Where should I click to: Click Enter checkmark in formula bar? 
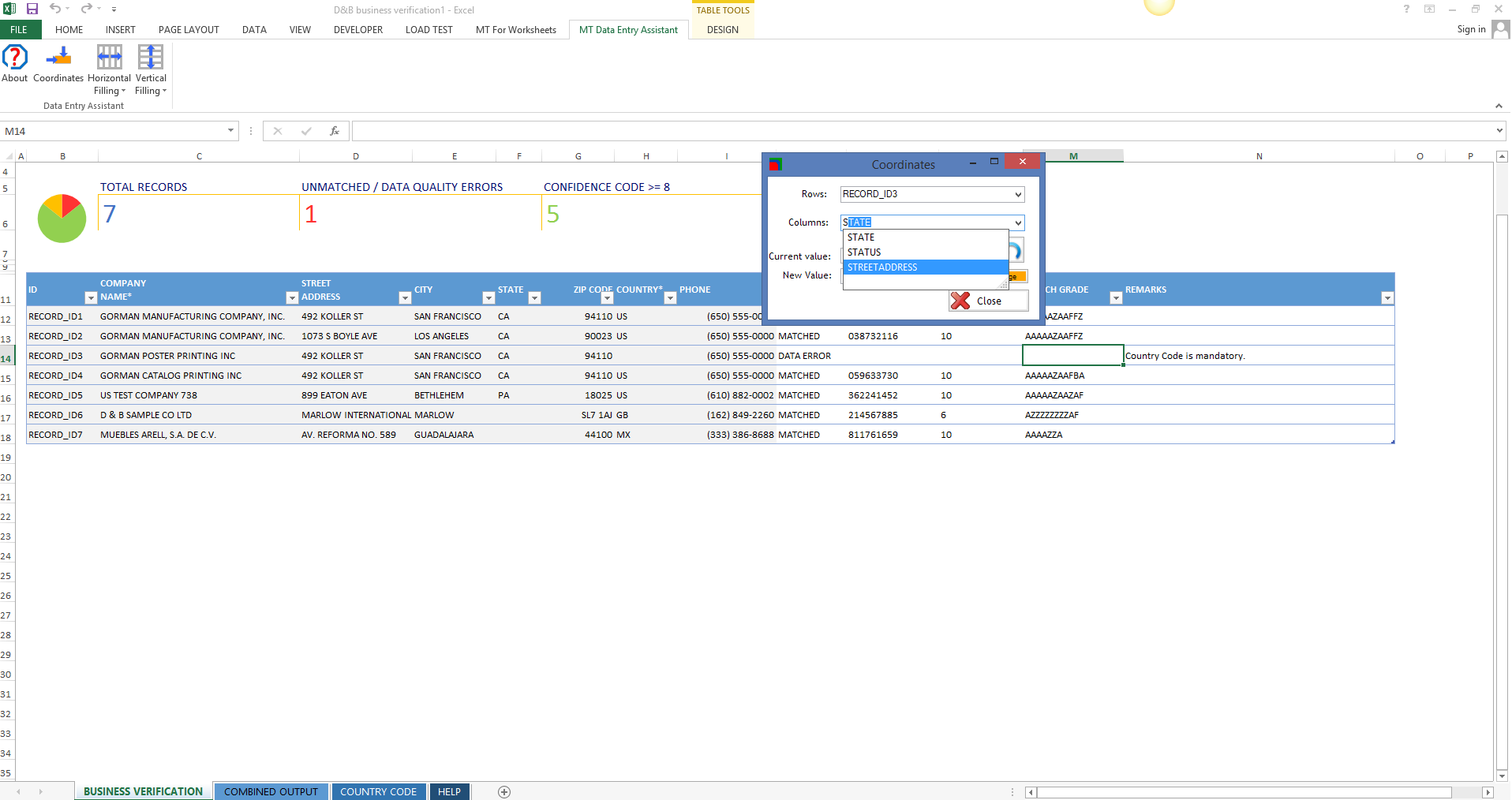click(x=306, y=131)
